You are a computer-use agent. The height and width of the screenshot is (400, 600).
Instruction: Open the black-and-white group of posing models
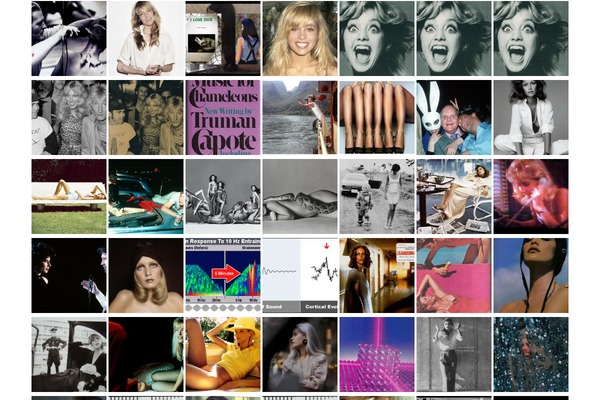(223, 196)
